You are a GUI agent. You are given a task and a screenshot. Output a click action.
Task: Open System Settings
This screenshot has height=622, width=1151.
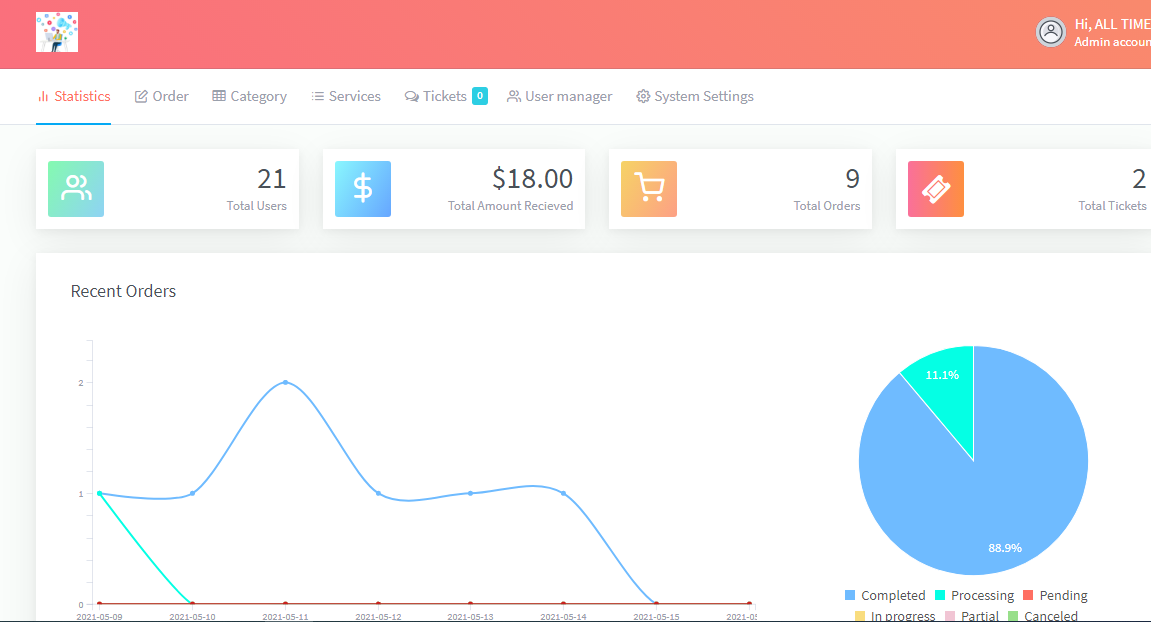(x=695, y=96)
